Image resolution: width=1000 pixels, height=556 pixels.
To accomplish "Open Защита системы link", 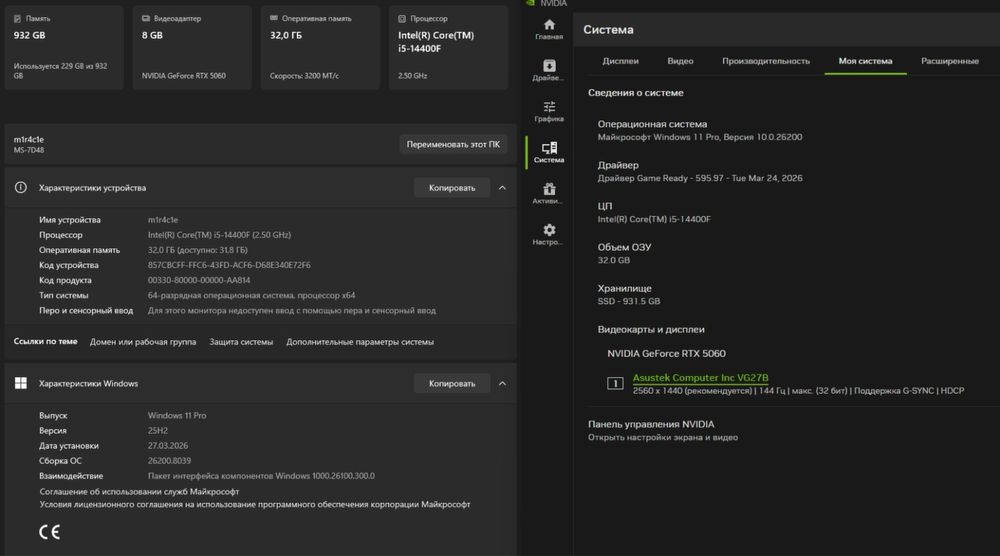I will (241, 342).
